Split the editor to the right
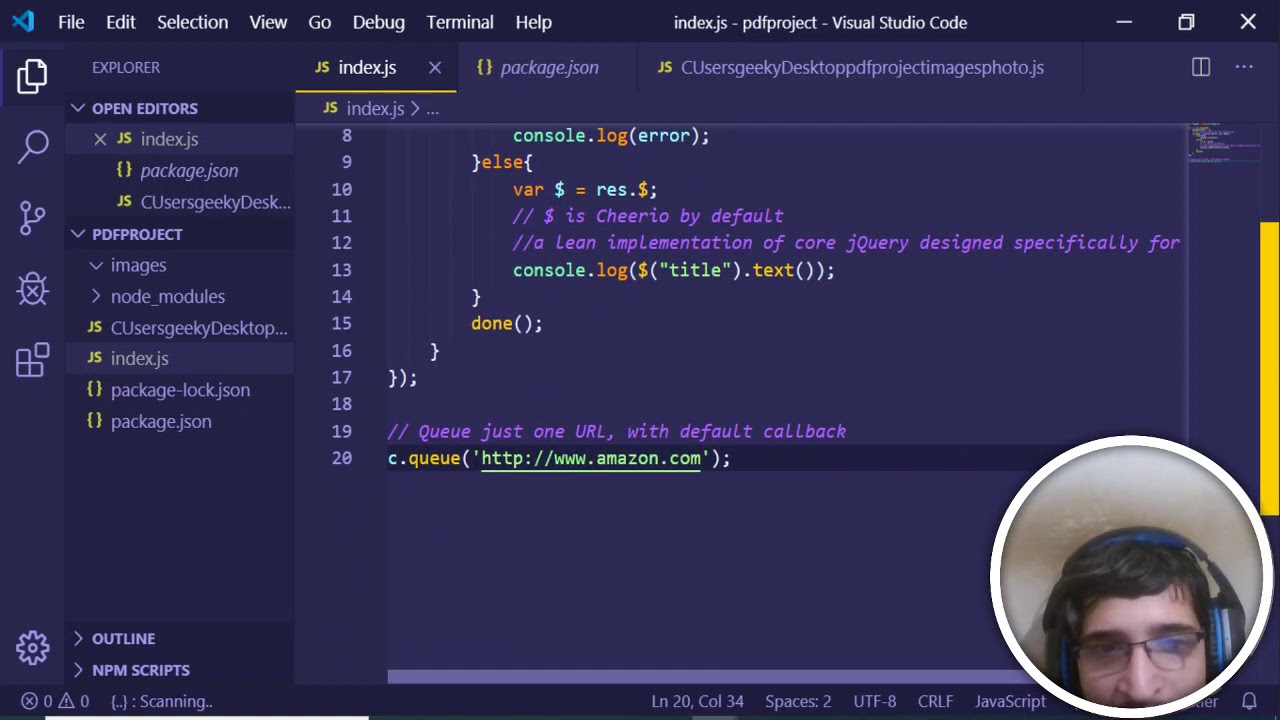1280x720 pixels. point(1201,67)
